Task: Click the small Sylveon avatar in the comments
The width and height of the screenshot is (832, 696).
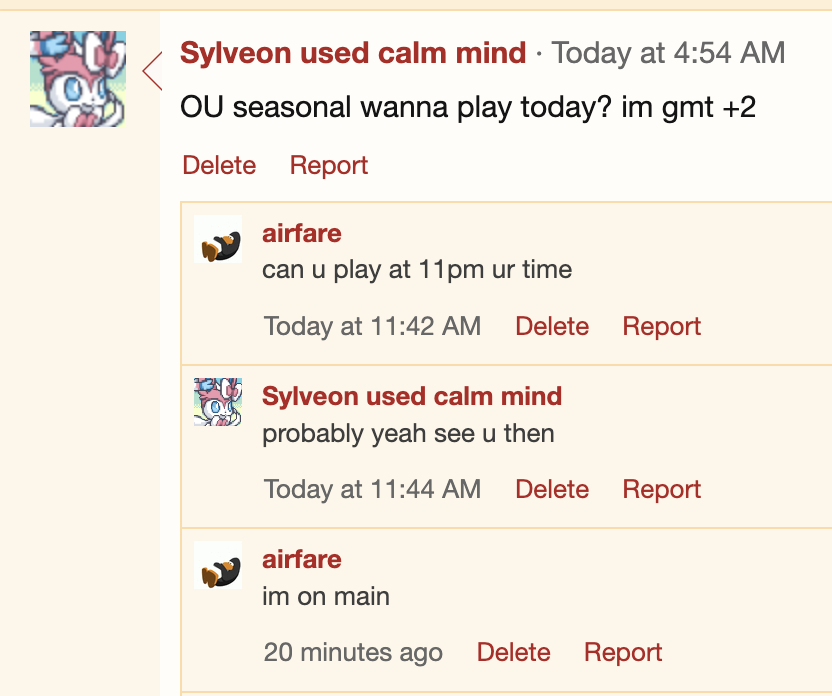Action: [x=218, y=402]
